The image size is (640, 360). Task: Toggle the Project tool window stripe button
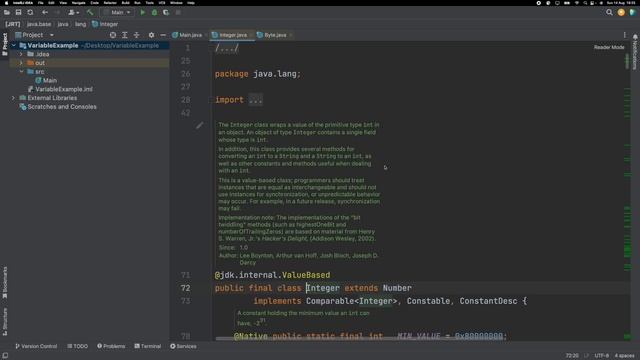5,44
